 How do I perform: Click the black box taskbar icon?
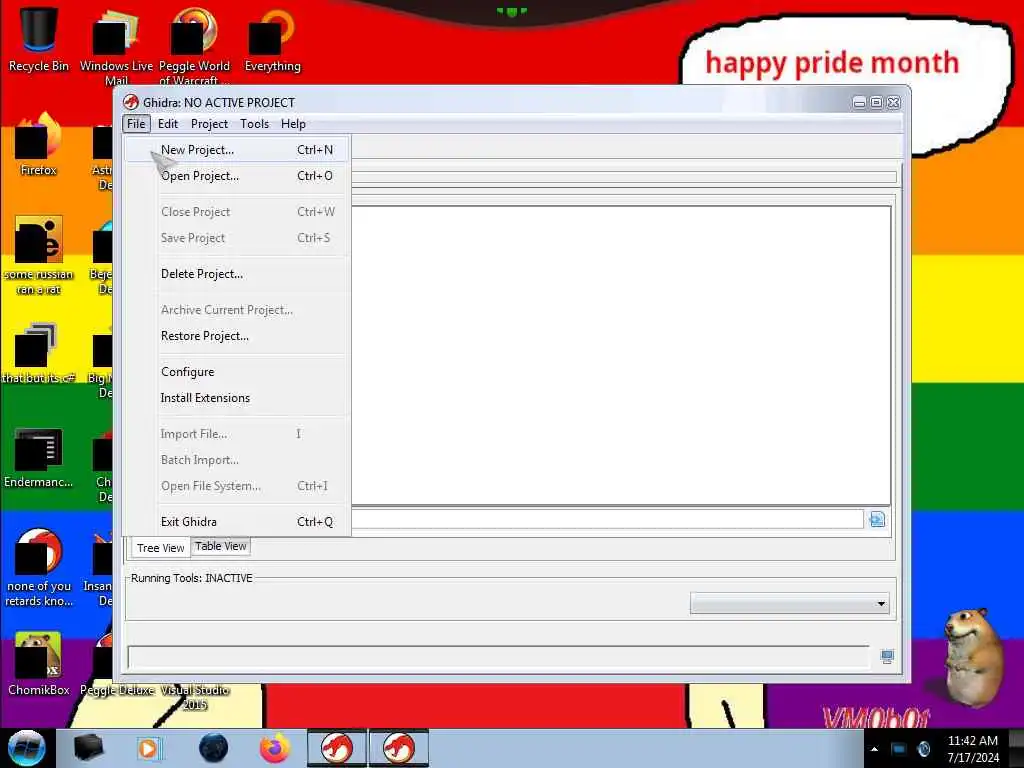[x=88, y=748]
